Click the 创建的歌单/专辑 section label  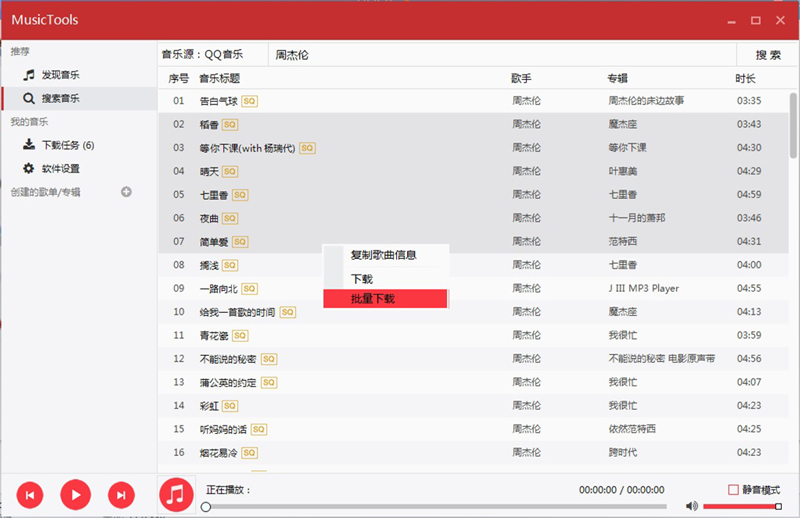tap(45, 192)
